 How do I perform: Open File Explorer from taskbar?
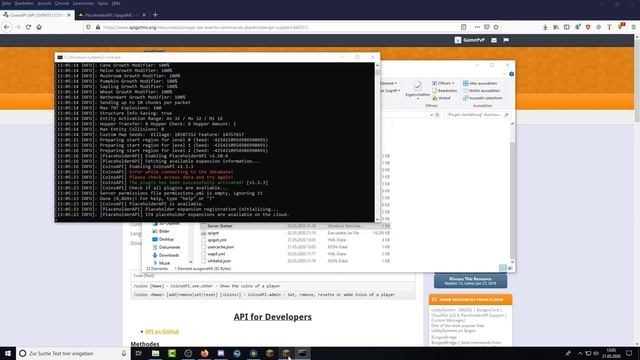pyautogui.click(x=156, y=353)
